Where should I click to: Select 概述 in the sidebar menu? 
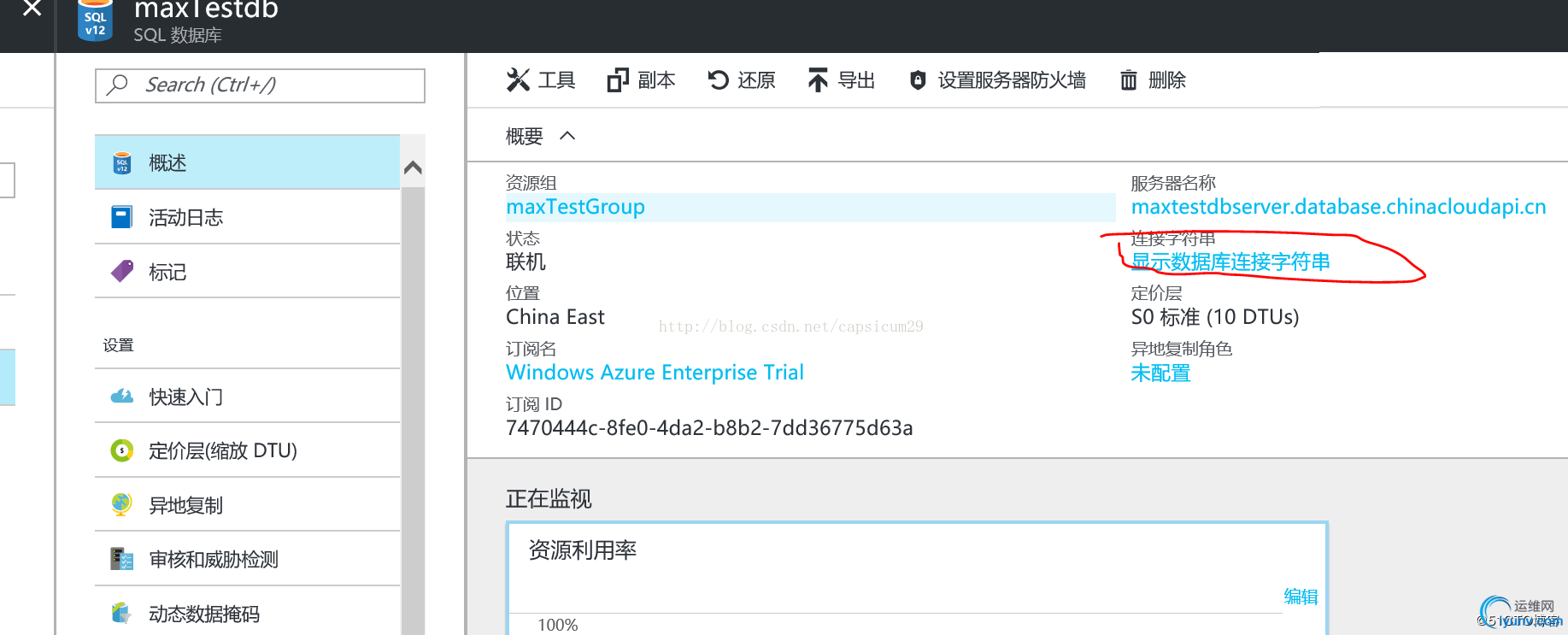pyautogui.click(x=248, y=162)
